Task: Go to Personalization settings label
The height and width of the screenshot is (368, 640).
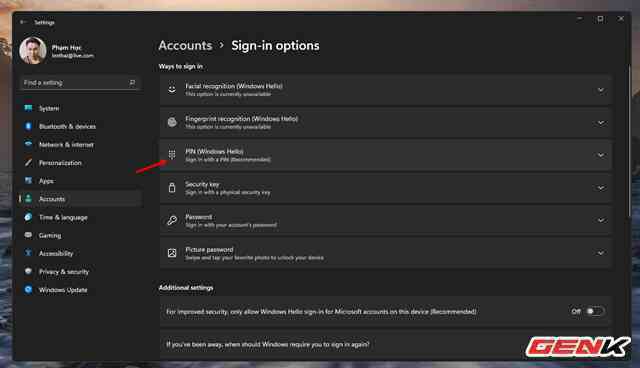Action: tap(60, 163)
